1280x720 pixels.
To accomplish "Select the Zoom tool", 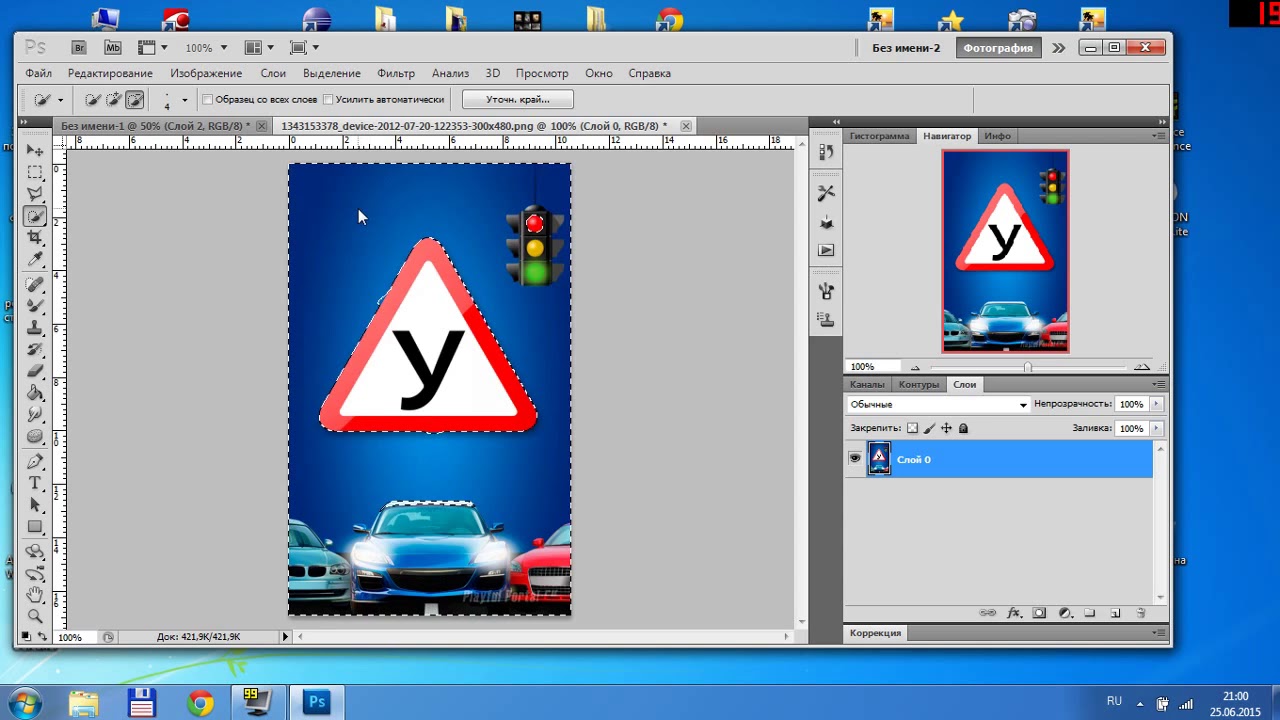I will 35,616.
